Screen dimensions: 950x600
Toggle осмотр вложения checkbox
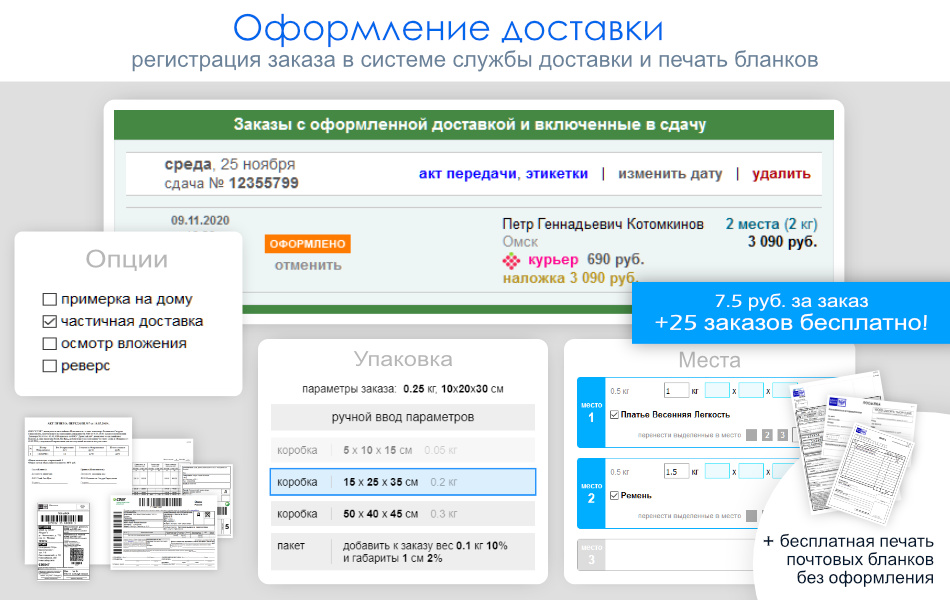tap(50, 344)
